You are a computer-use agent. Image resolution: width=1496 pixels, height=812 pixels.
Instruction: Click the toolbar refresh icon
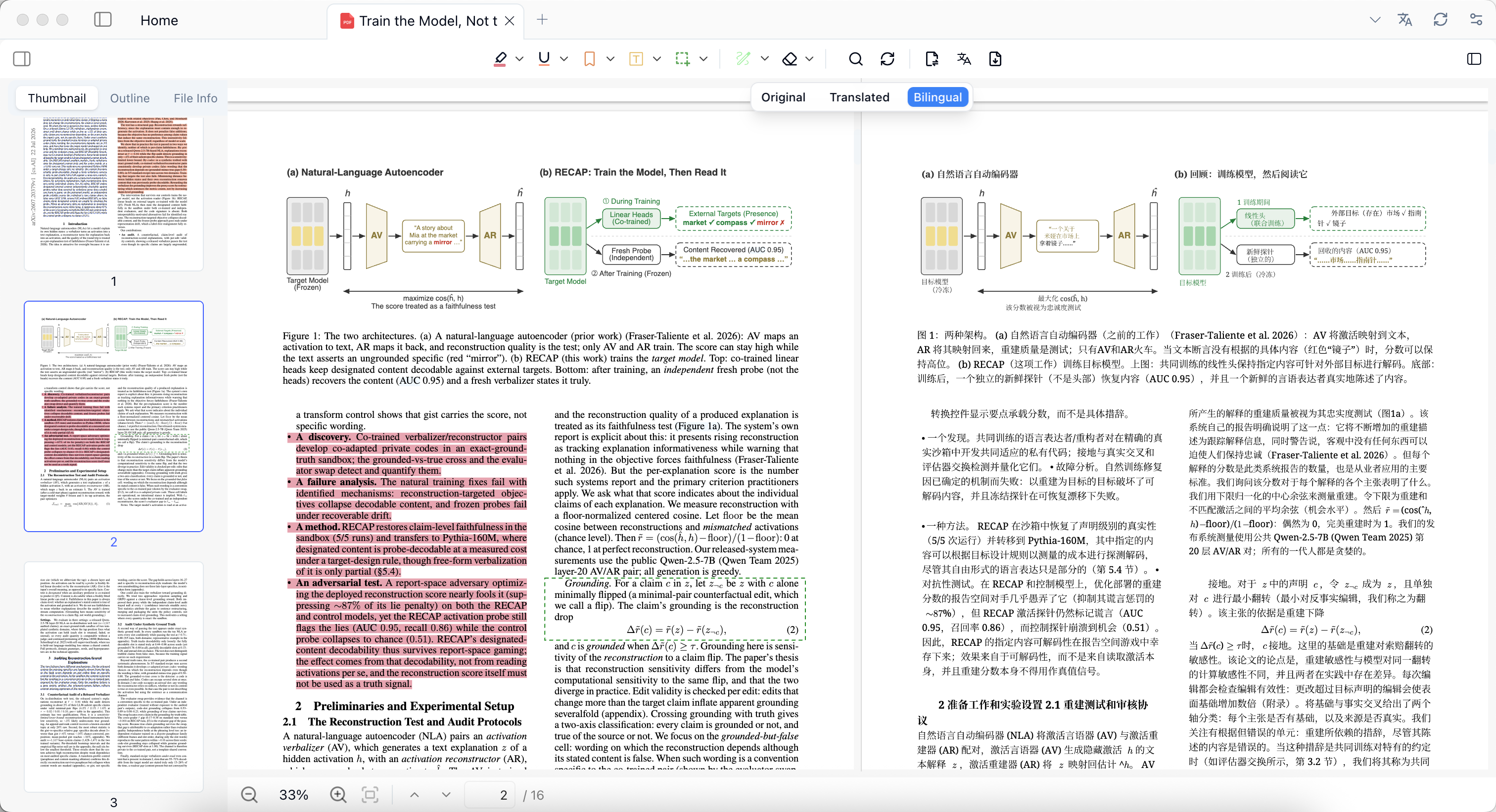pyautogui.click(x=888, y=59)
